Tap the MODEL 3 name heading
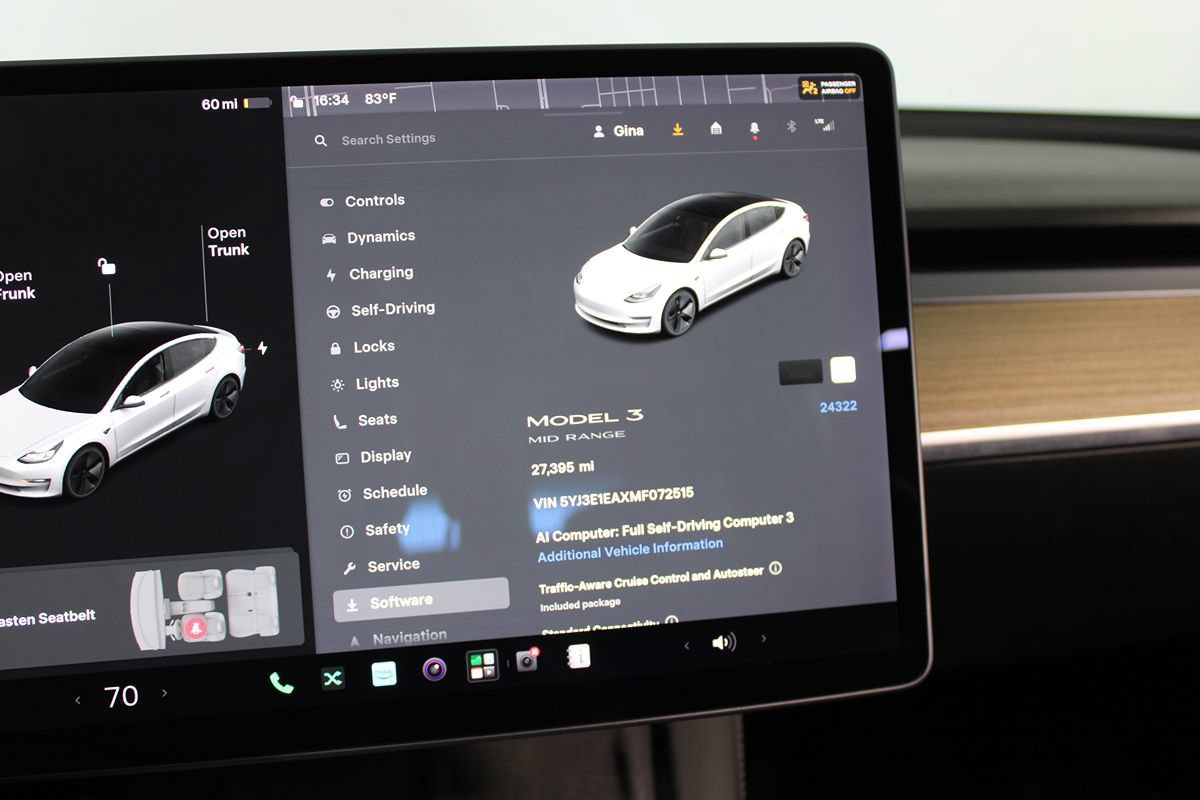This screenshot has height=800, width=1200. point(585,419)
